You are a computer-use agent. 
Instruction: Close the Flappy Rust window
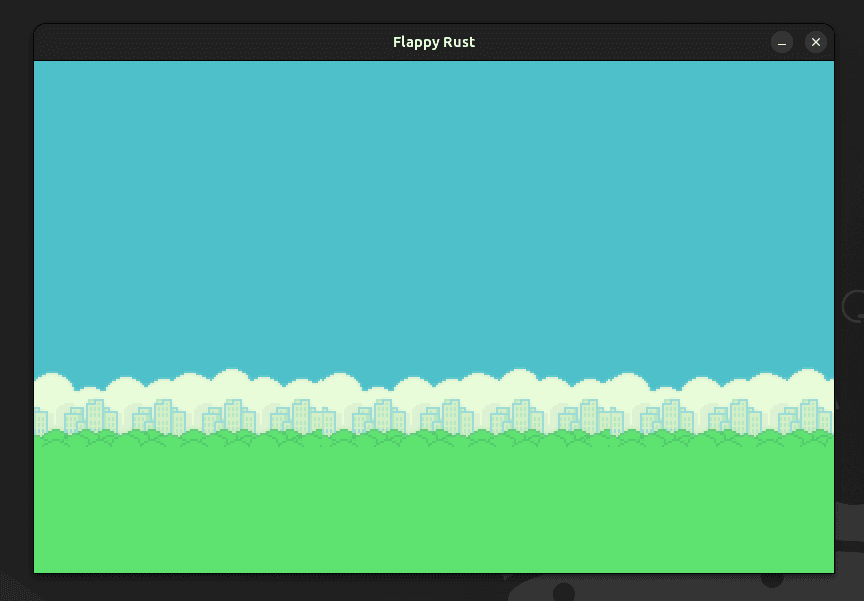click(816, 42)
